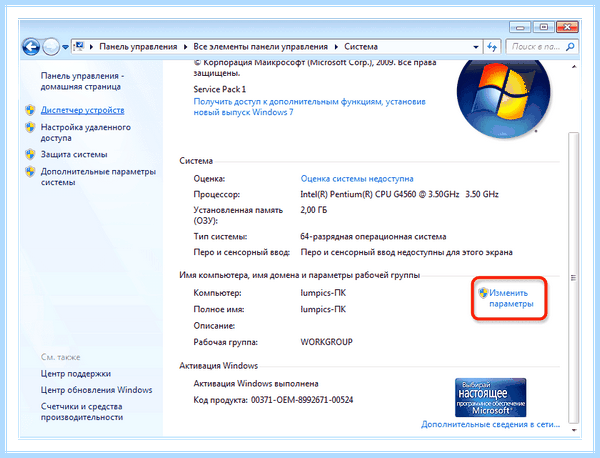The height and width of the screenshot is (458, 600).
Task: Open Центр поддержки link
Action: click(76, 374)
